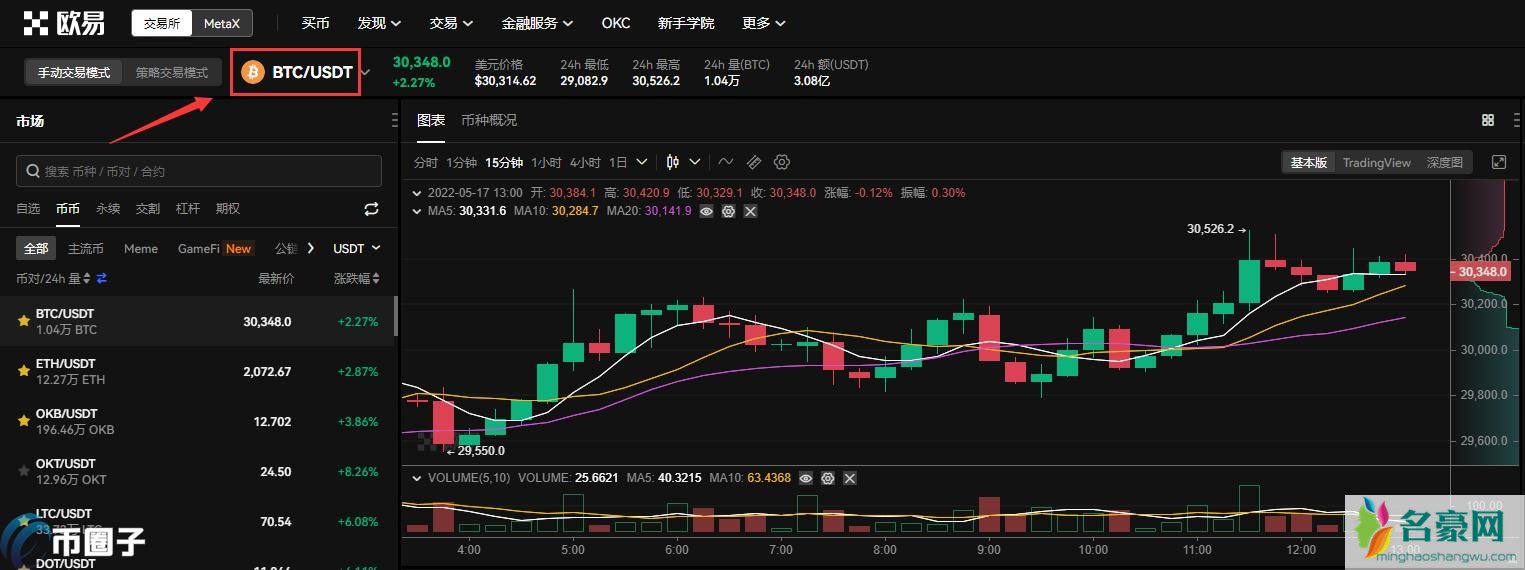Select MetaX mode toggle
Screen dimensions: 1525x570
click(x=222, y=22)
